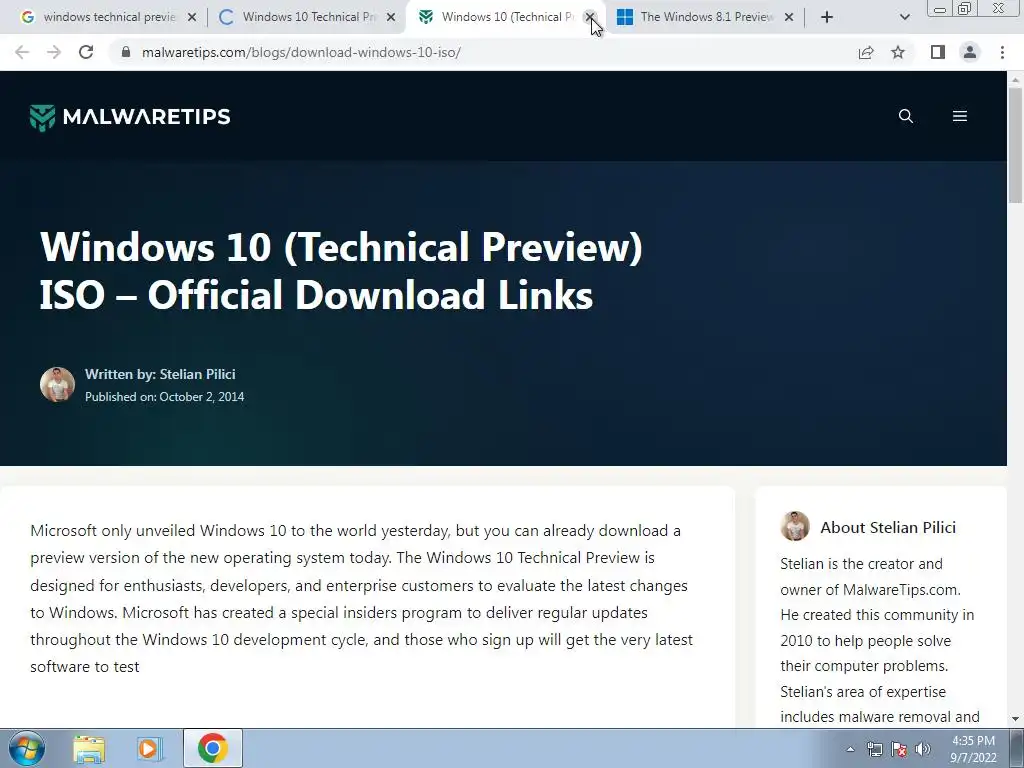Image resolution: width=1024 pixels, height=768 pixels.
Task: Click the browser Forward arrow
Action: pos(54,52)
